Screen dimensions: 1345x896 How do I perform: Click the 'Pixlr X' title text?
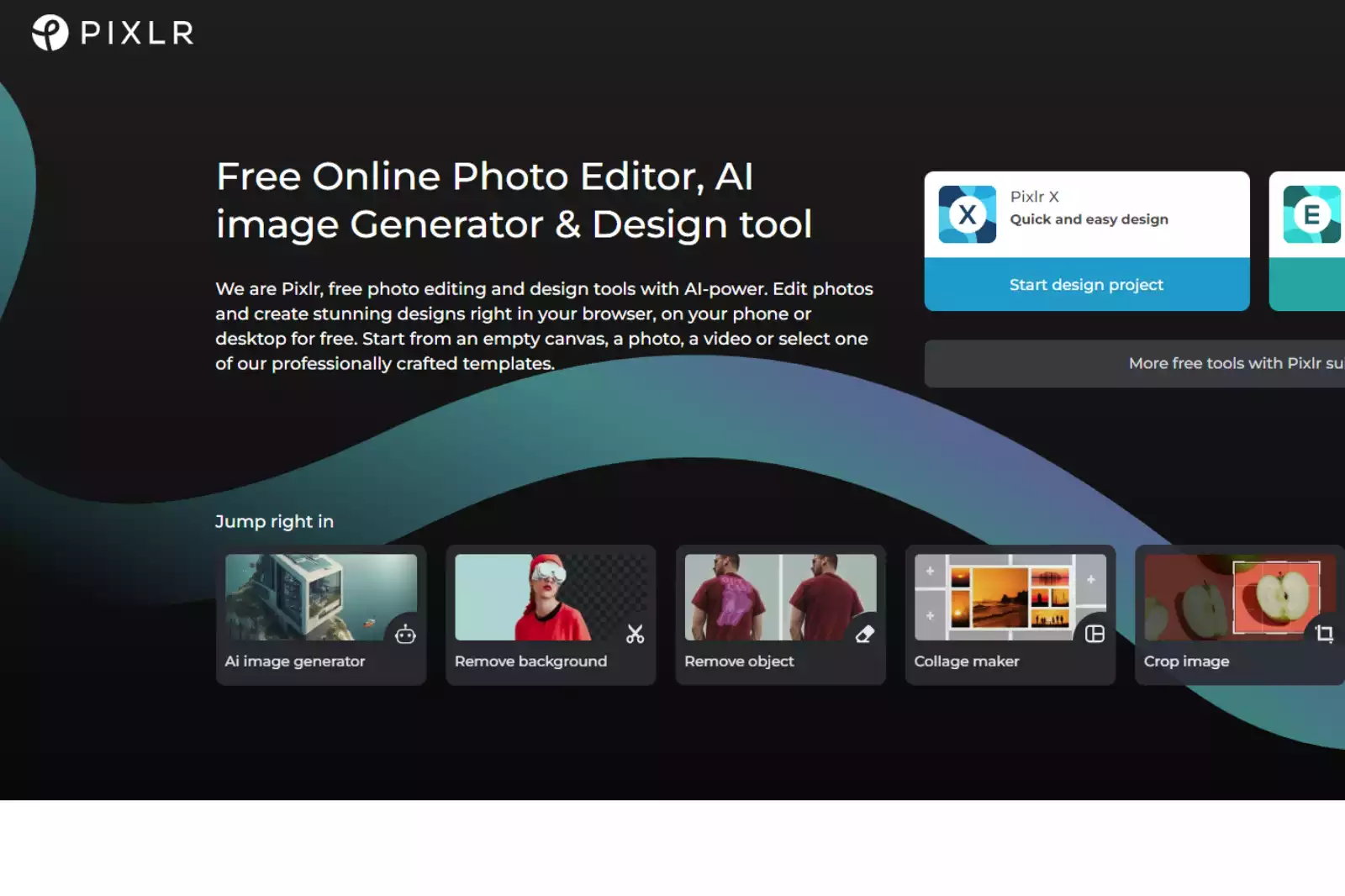[1034, 197]
